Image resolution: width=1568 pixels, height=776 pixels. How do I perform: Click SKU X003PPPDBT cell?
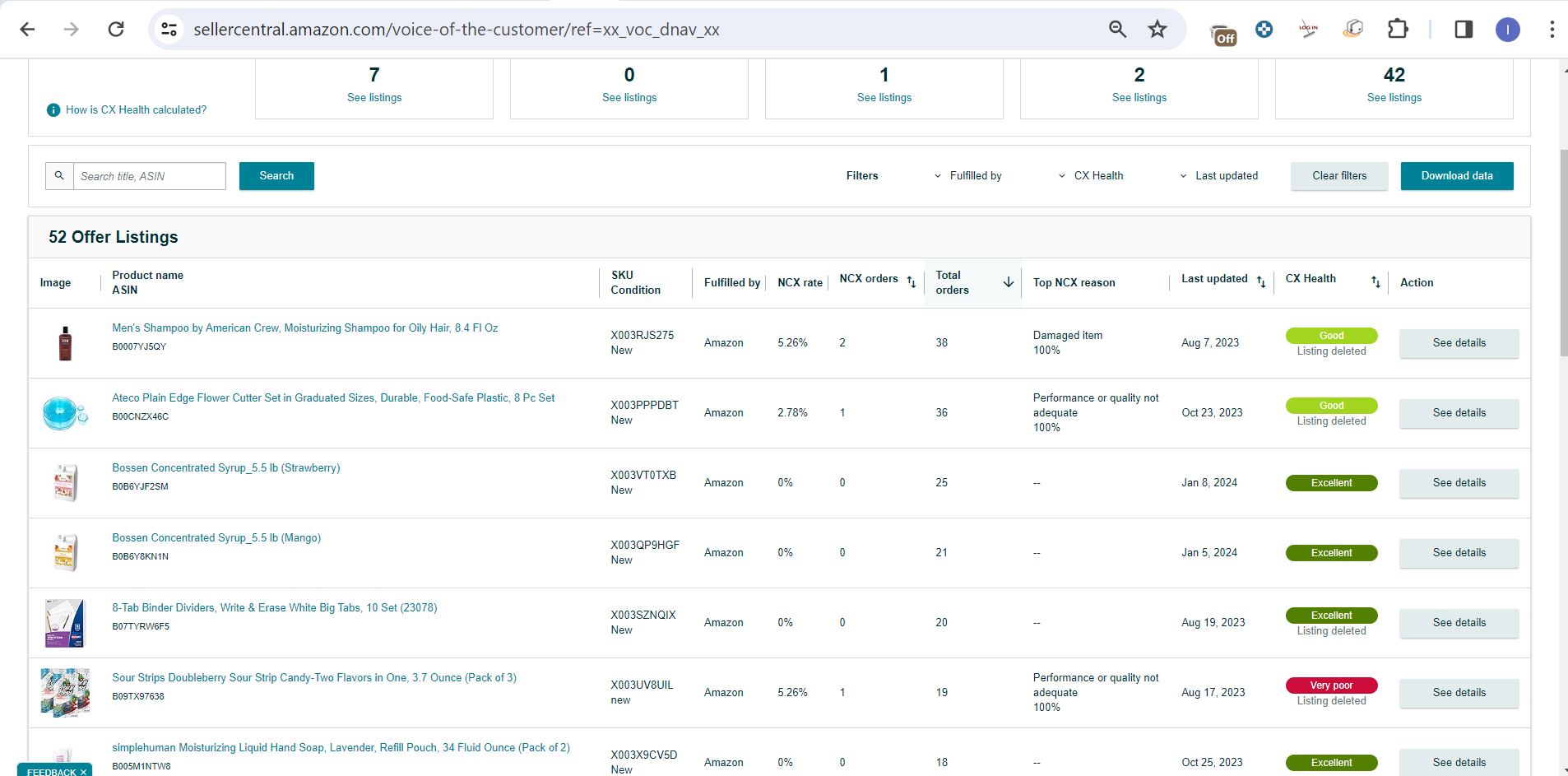(x=644, y=406)
